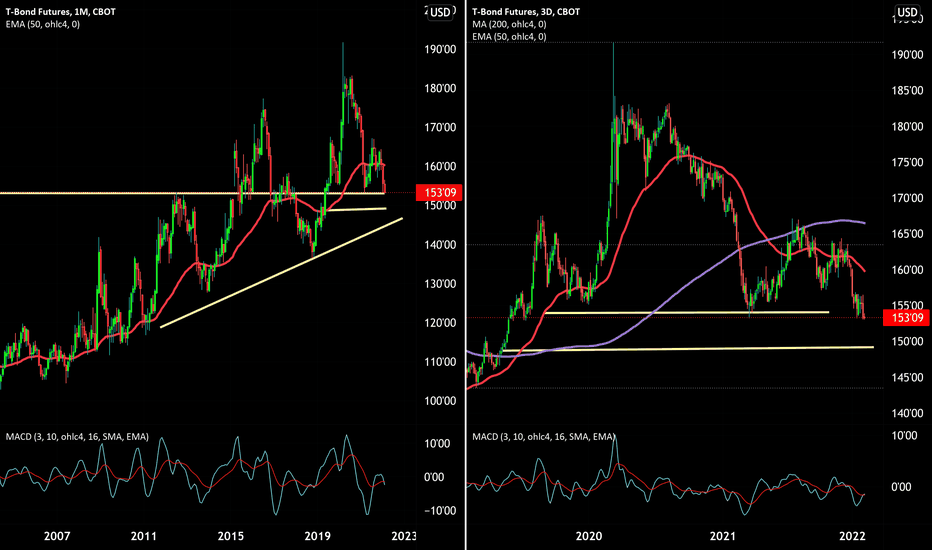Click right chart title T-Bond Futures, 3D, CBOT
This screenshot has height=550, width=932.
click(x=526, y=11)
